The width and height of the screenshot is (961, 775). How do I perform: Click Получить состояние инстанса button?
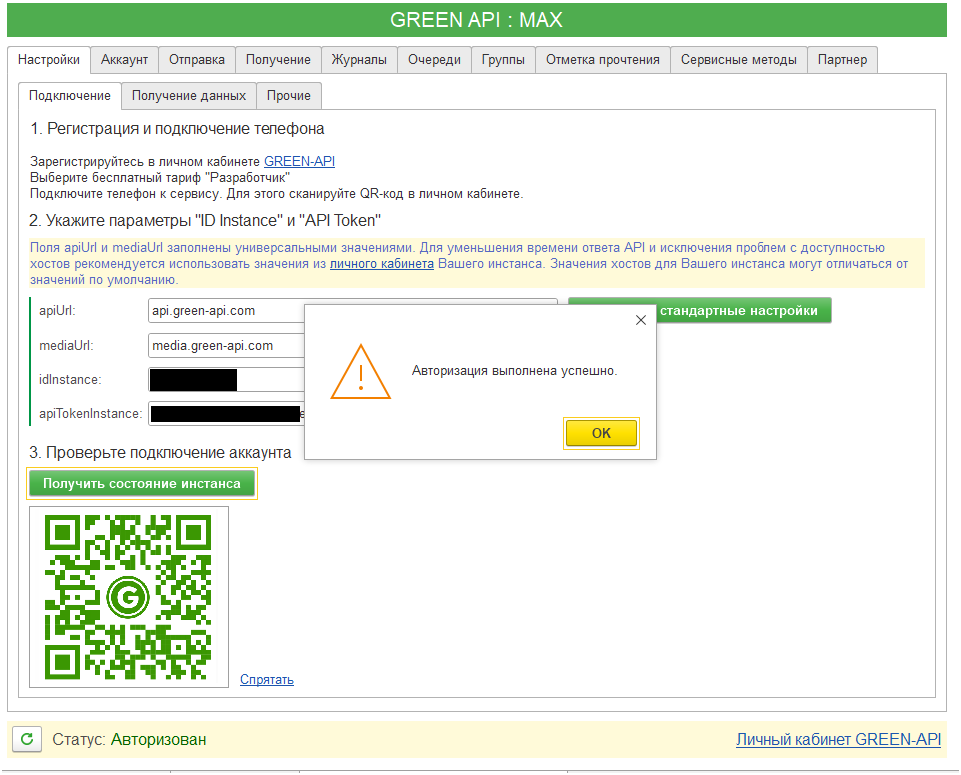pos(141,484)
